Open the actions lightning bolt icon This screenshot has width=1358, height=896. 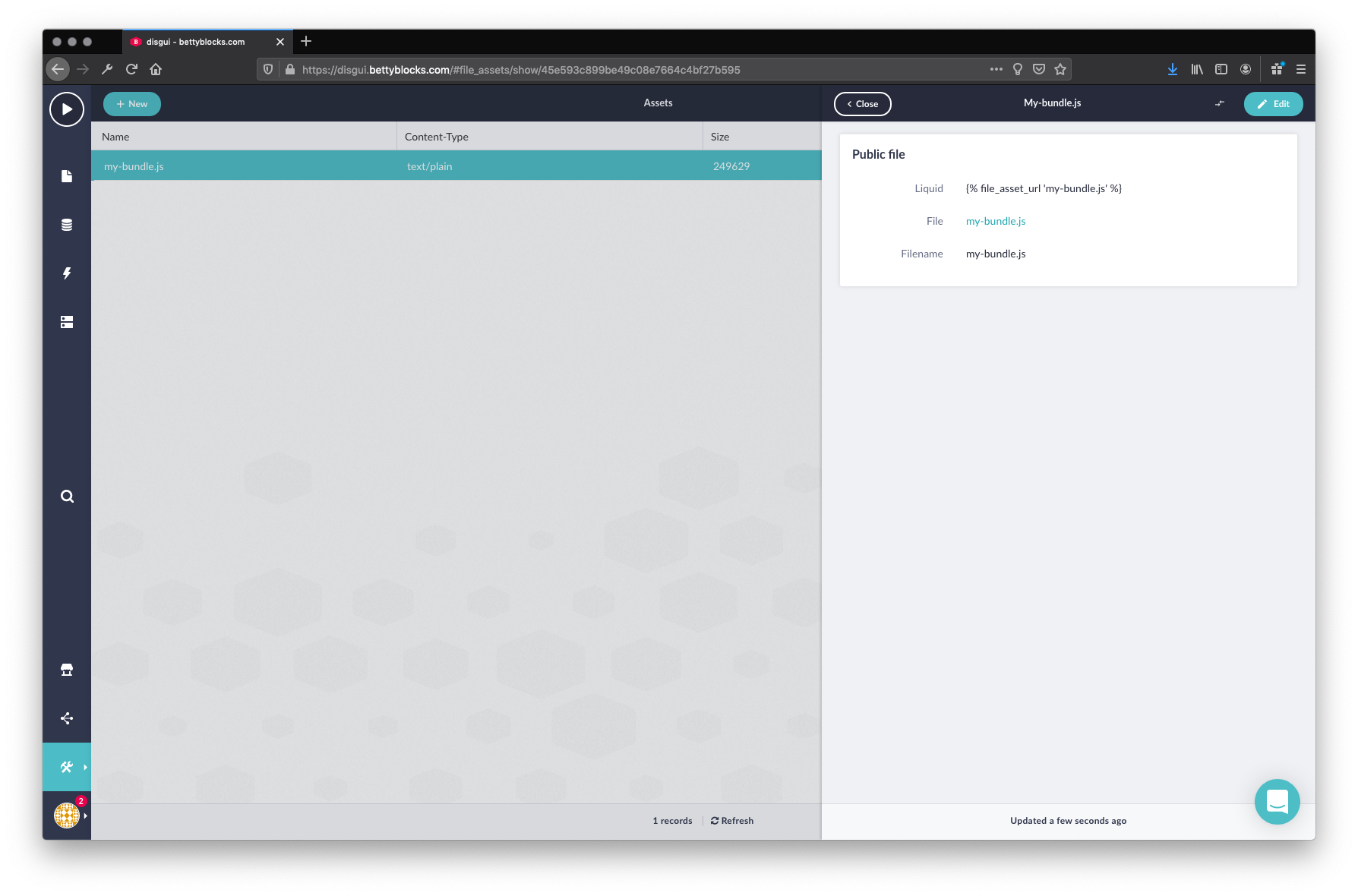(67, 273)
